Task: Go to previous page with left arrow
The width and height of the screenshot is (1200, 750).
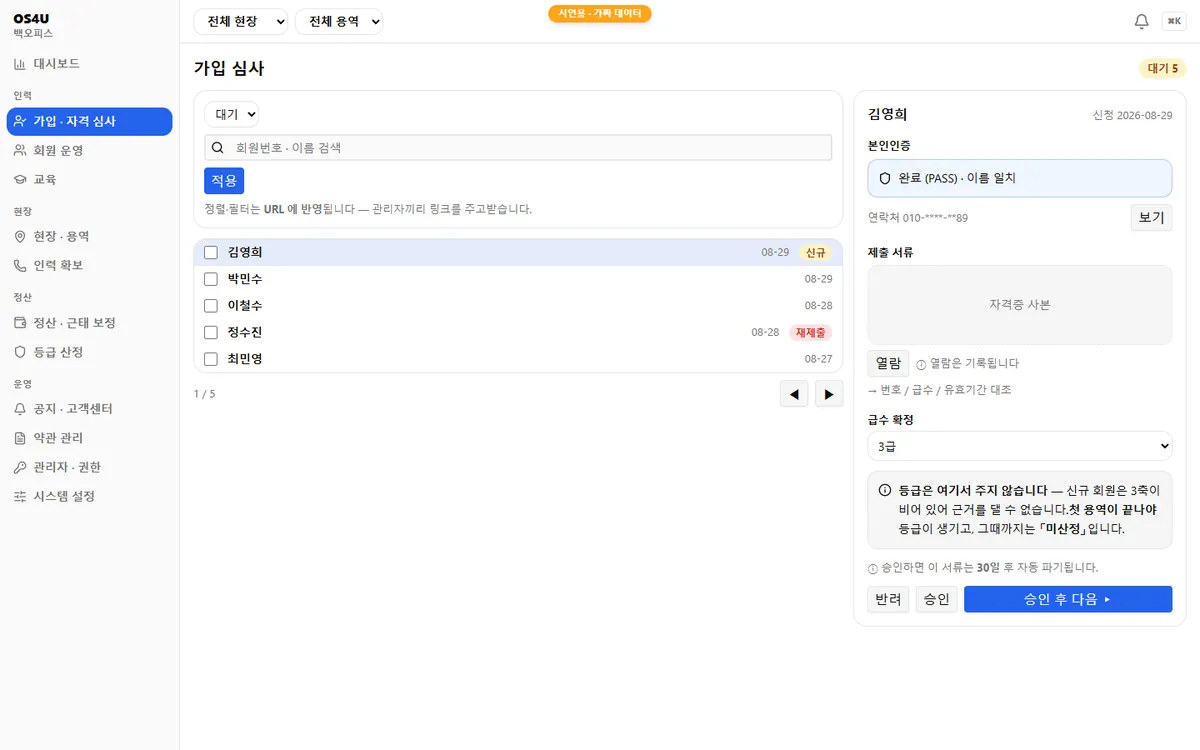Action: click(x=794, y=394)
